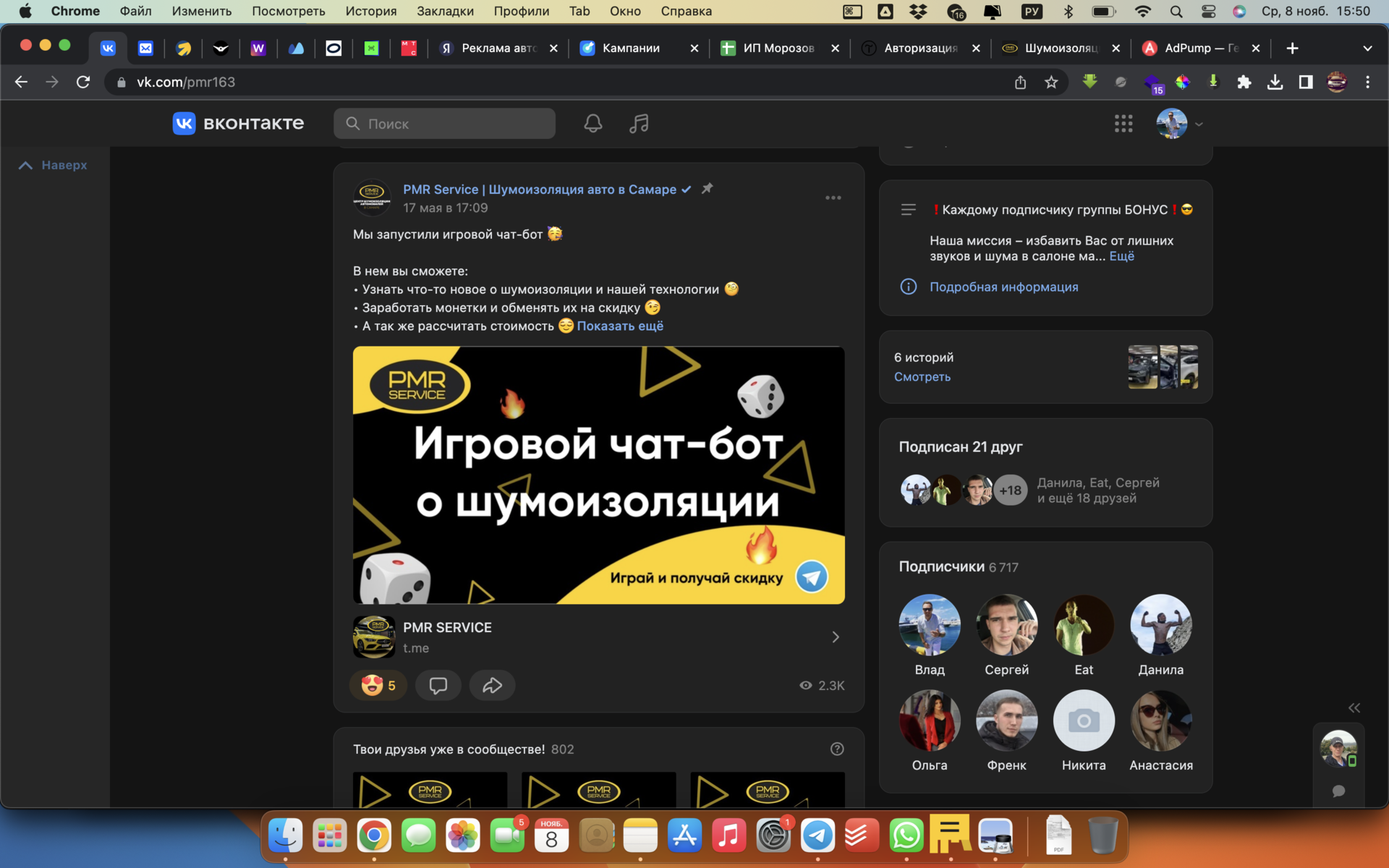Click the VKontakte logo
This screenshot has width=1389, height=868.
tap(239, 124)
